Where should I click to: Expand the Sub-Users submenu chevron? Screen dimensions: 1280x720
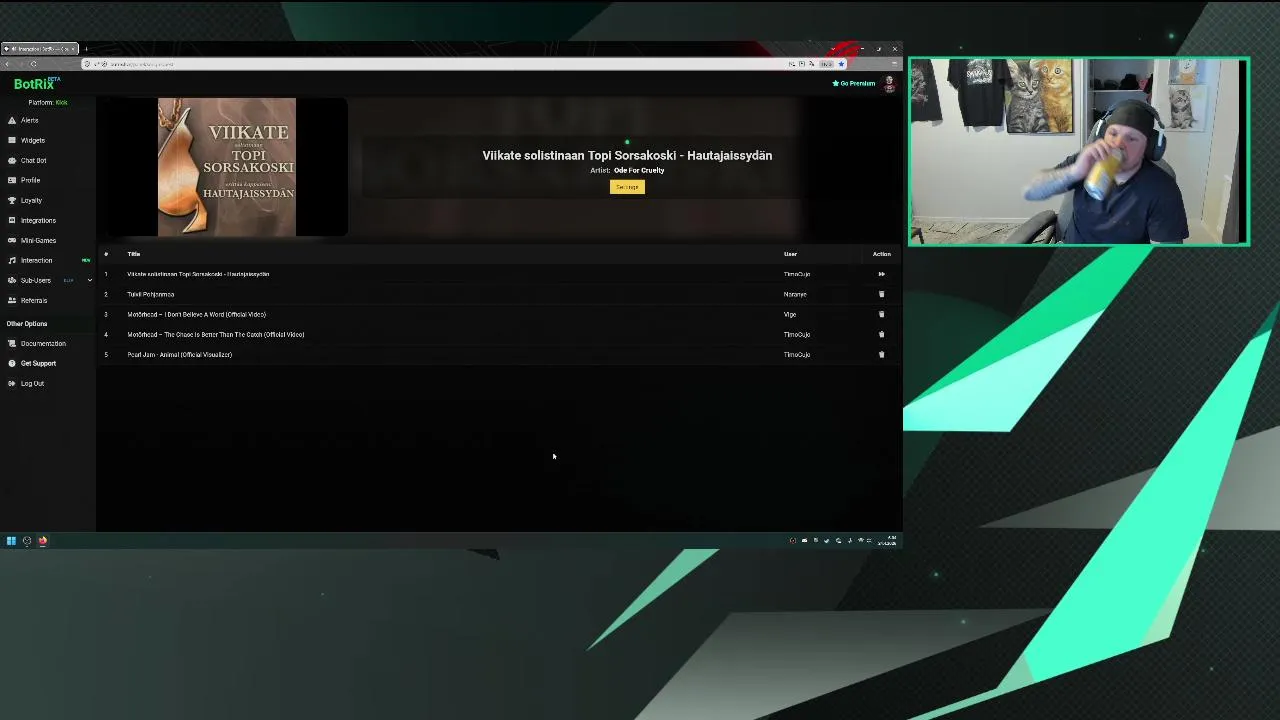[89, 280]
